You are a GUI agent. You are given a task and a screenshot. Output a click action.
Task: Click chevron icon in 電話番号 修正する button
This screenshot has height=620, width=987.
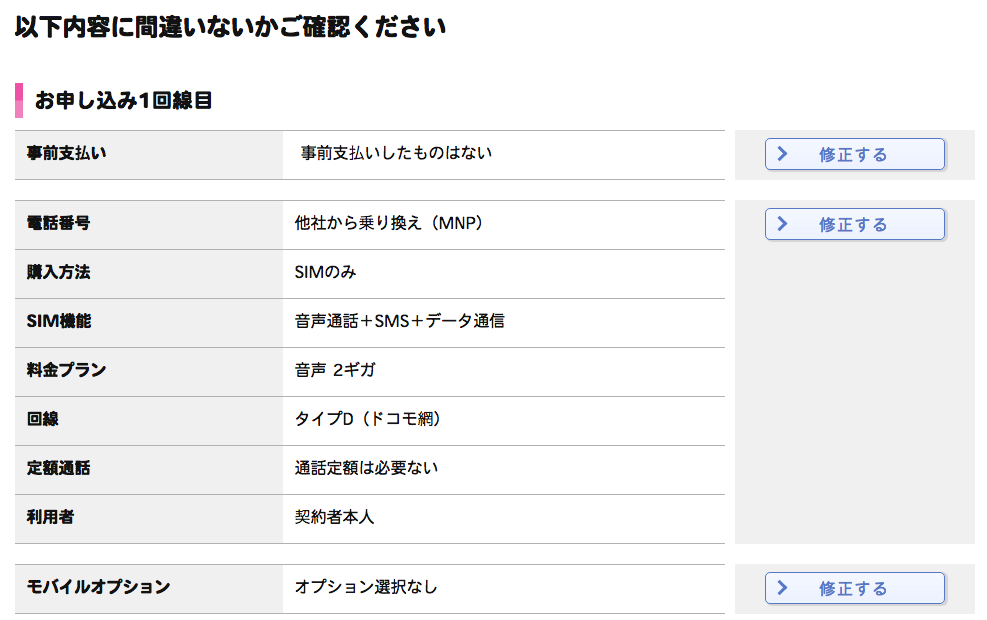[782, 223]
